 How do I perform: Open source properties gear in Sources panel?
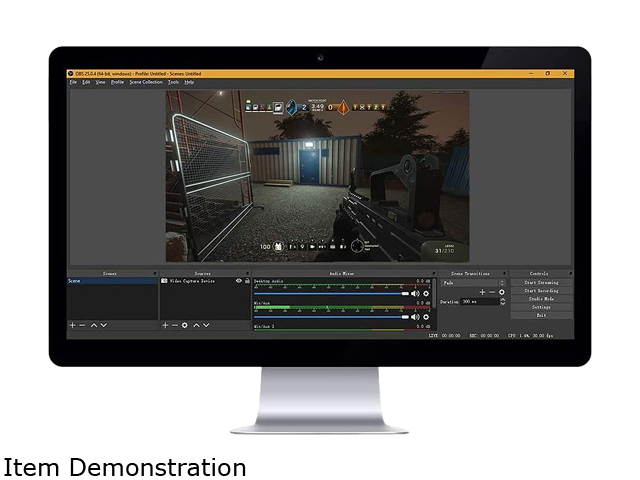[185, 325]
